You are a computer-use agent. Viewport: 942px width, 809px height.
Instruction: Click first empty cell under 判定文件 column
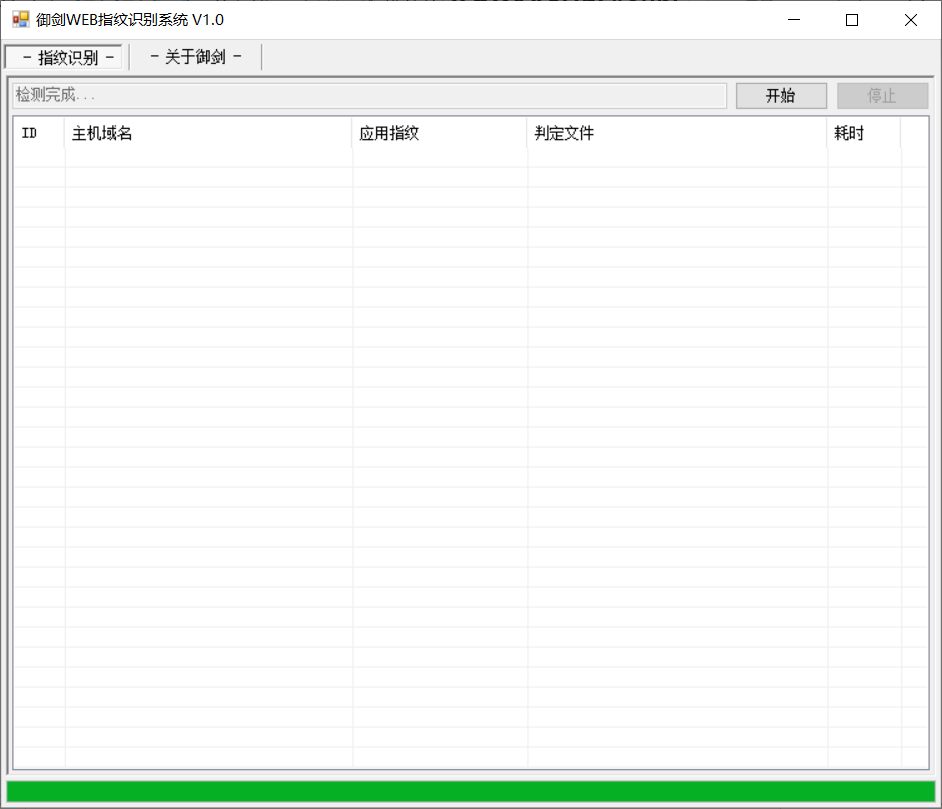tap(676, 158)
